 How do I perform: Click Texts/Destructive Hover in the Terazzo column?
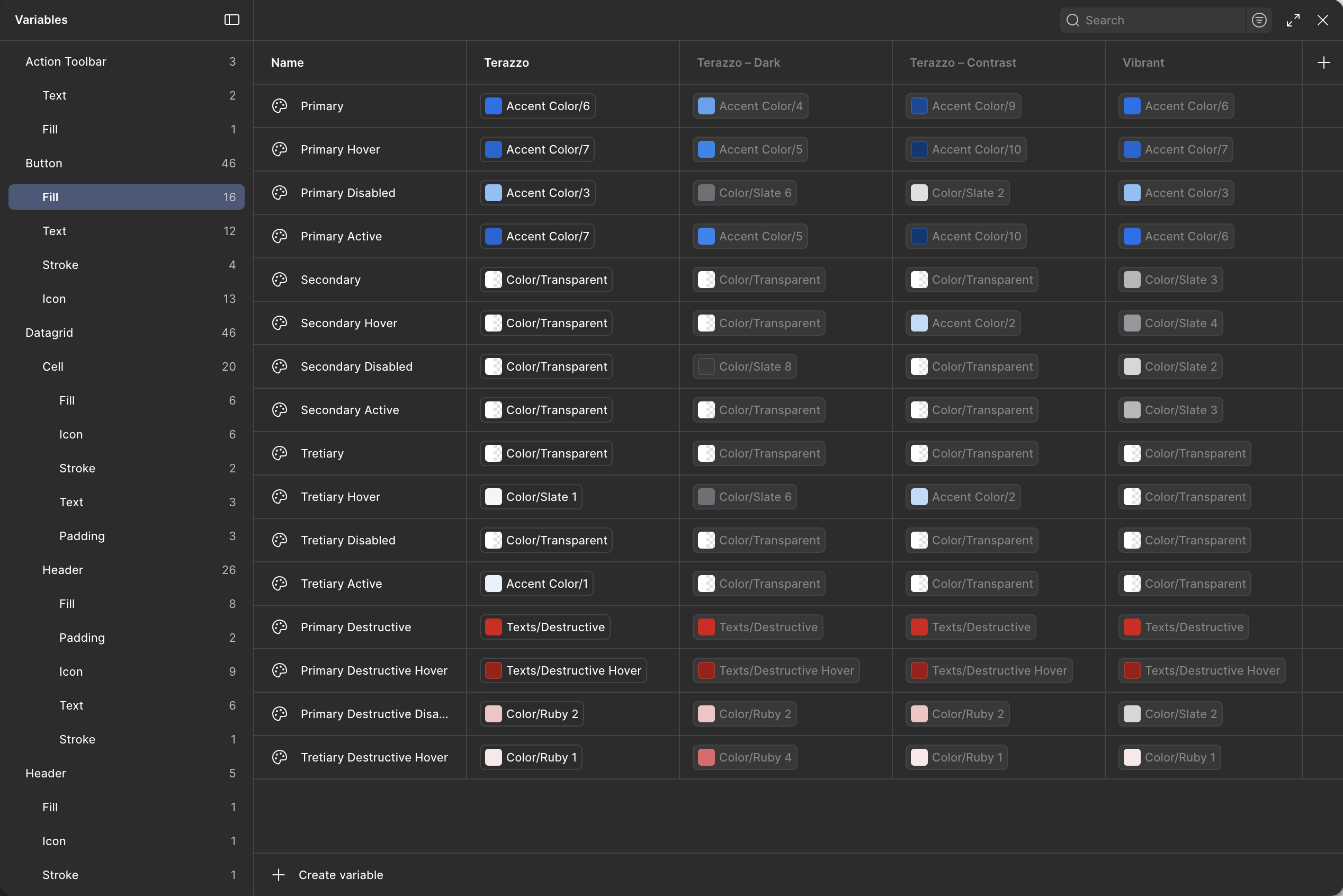(x=563, y=670)
